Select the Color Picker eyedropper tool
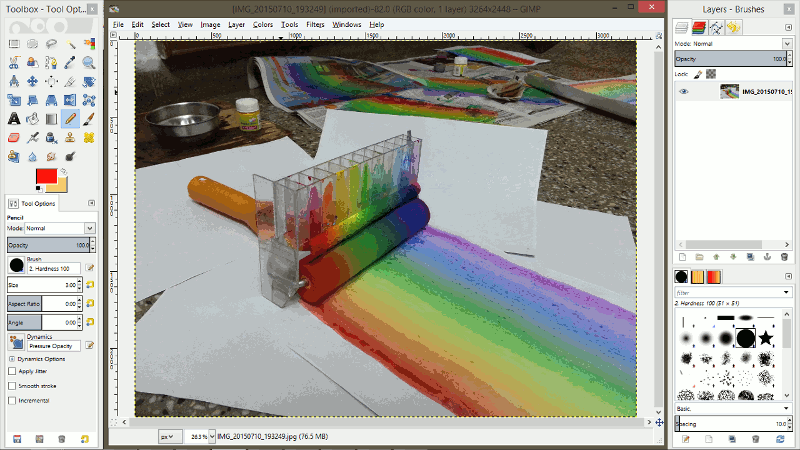Image resolution: width=800 pixels, height=450 pixels. tap(70, 63)
